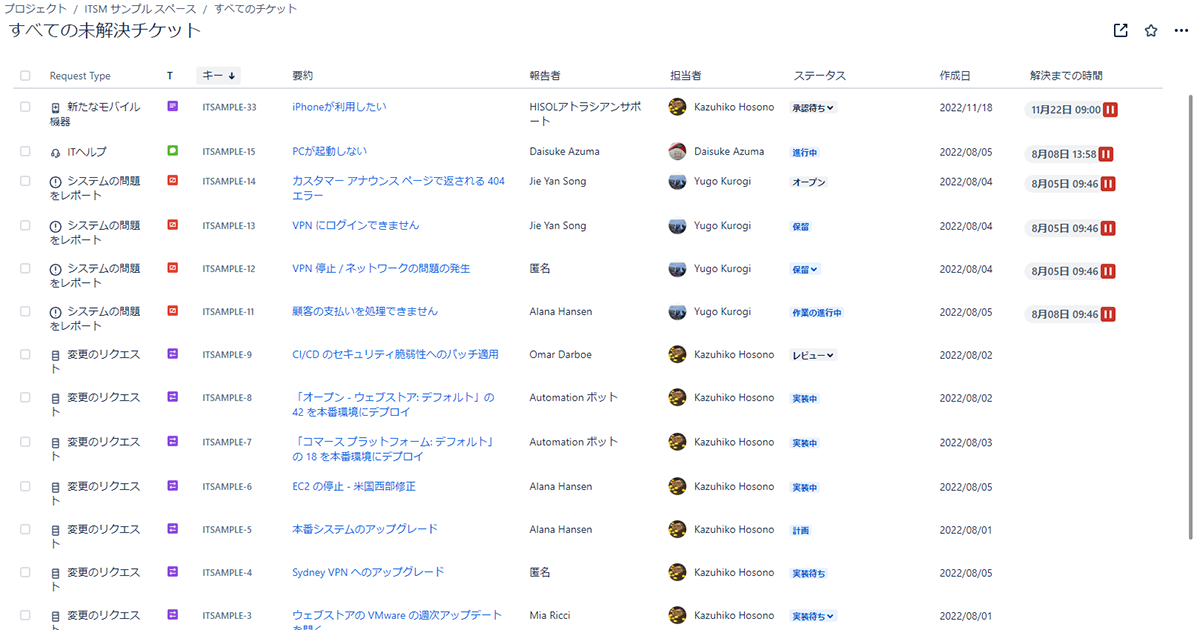Select the checkbox for the ITSAMPLE-9 row
This screenshot has height=630, width=1200.
point(25,354)
